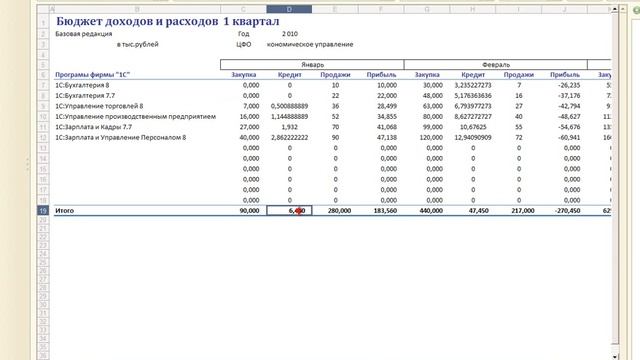Select row 19 header

pos(43,211)
